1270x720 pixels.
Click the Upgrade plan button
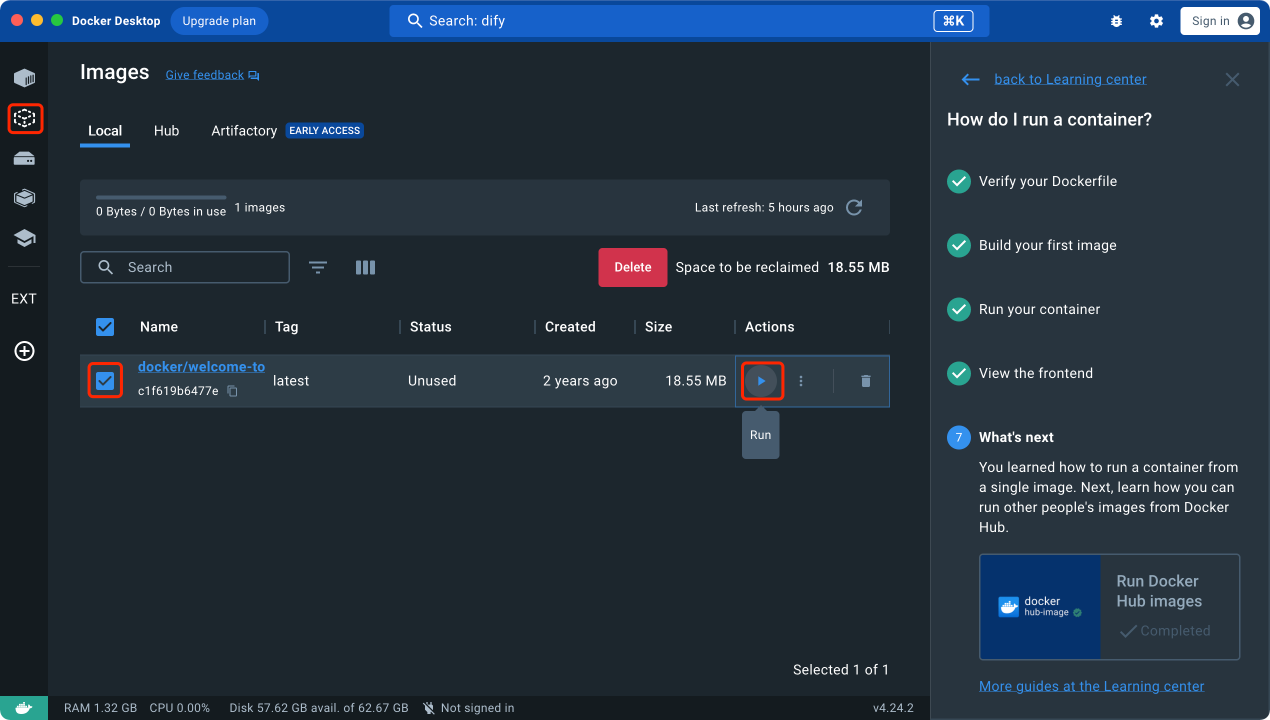tap(219, 21)
